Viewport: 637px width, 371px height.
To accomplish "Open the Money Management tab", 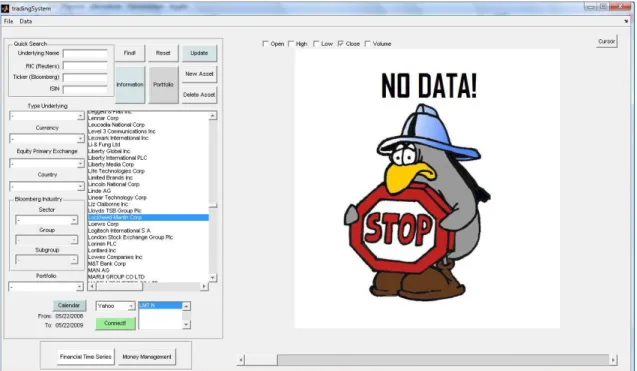I will pos(147,357).
